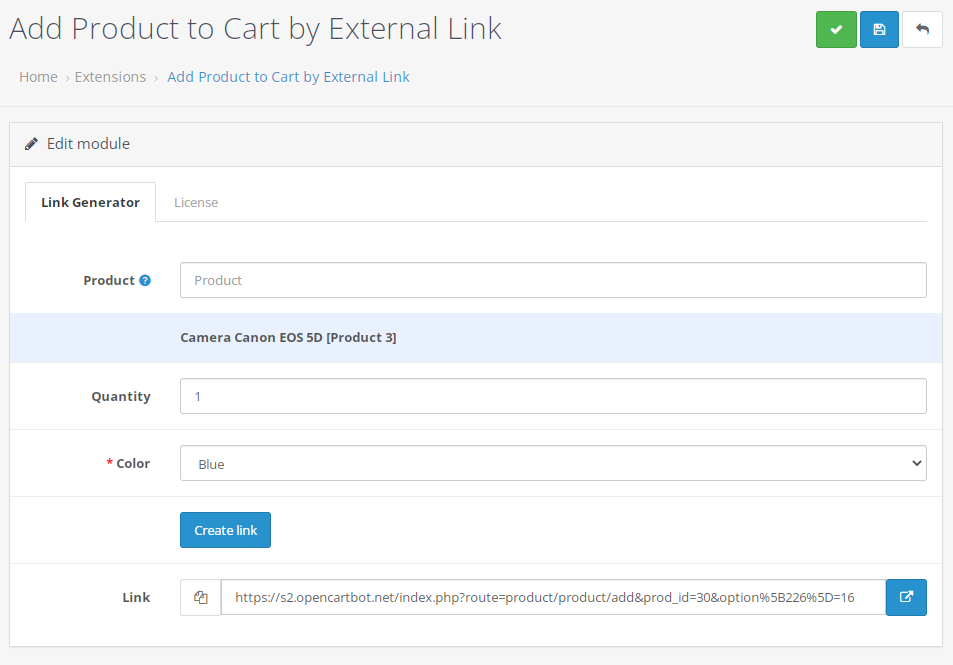The height and width of the screenshot is (665, 953).
Task: Click the blue floppy disk save button
Action: tap(879, 30)
